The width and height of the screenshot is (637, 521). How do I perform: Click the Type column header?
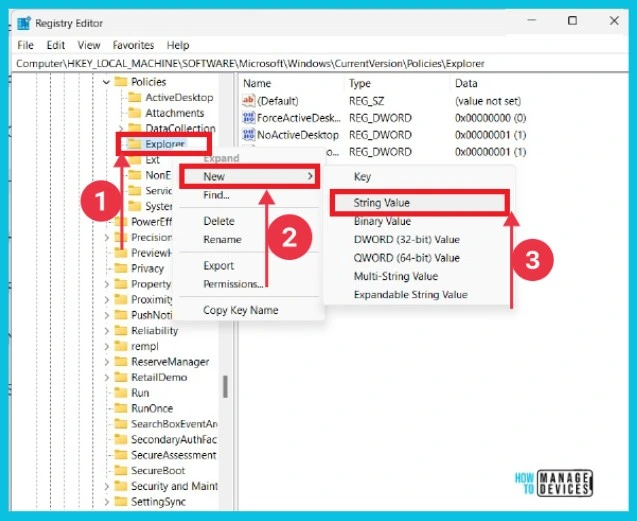[x=360, y=83]
